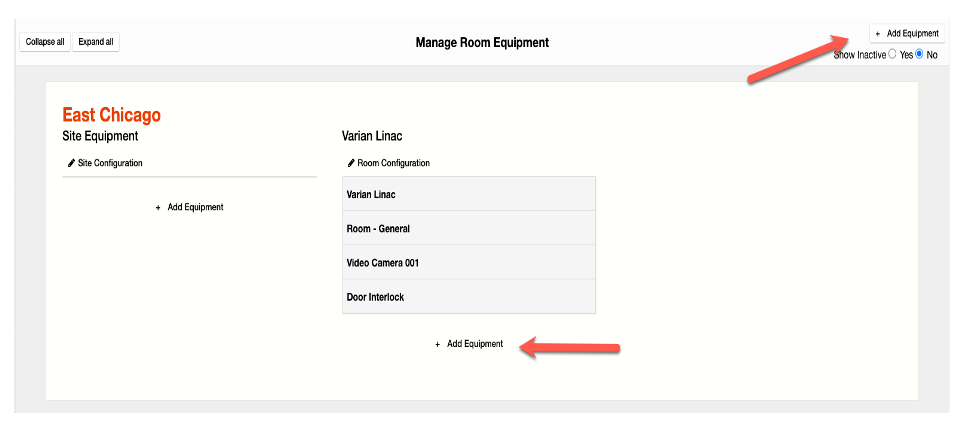Click plus icon under Site Equipment section
This screenshot has height=424, width=977.
(158, 208)
